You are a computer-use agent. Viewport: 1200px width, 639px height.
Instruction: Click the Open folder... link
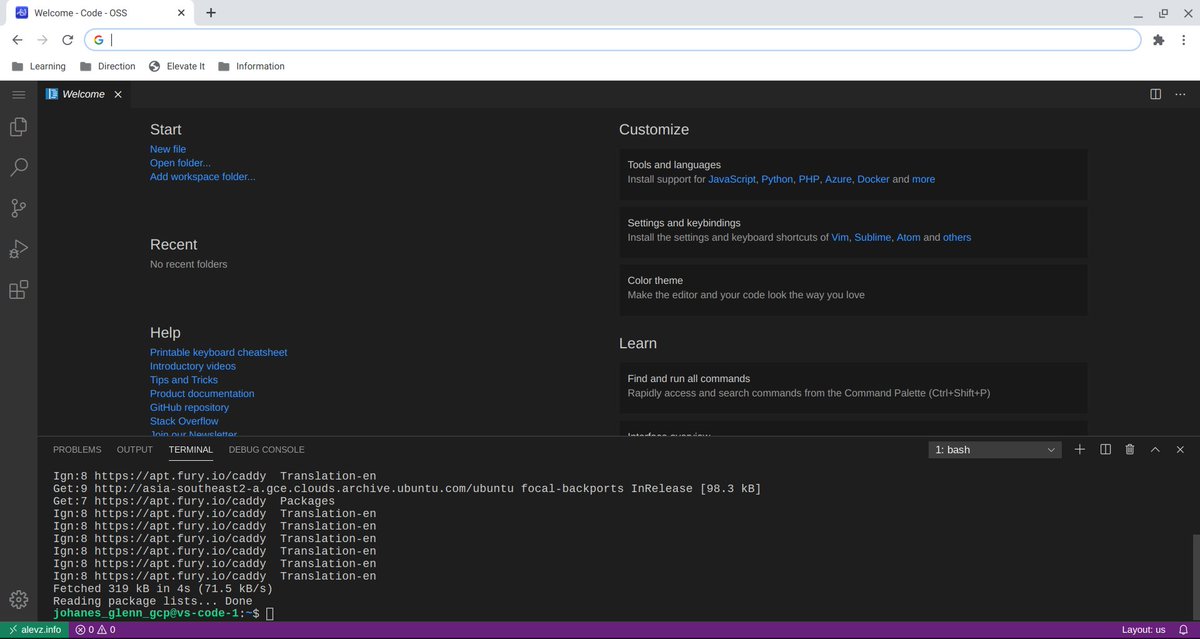pyautogui.click(x=180, y=163)
